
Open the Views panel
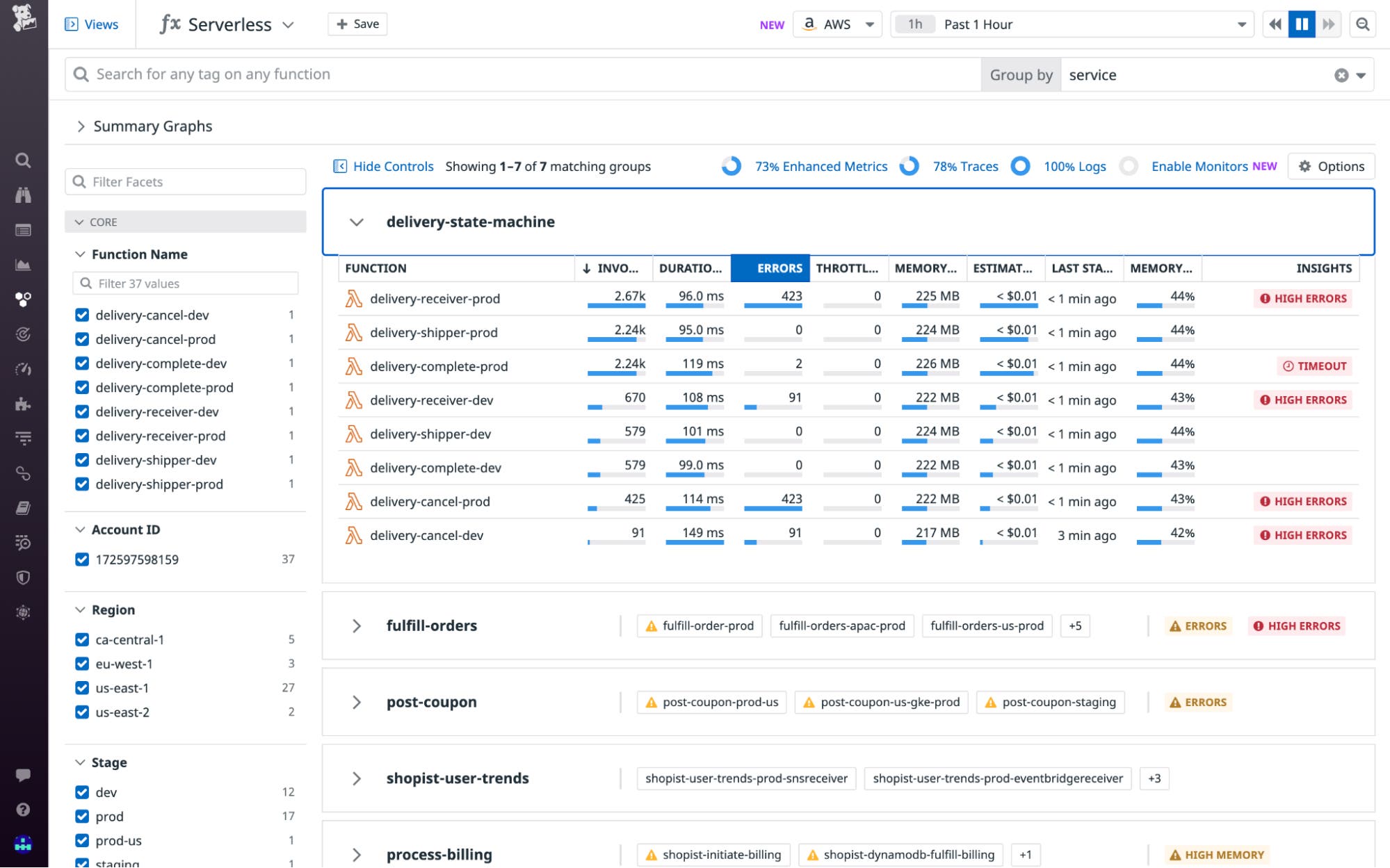pyautogui.click(x=92, y=24)
